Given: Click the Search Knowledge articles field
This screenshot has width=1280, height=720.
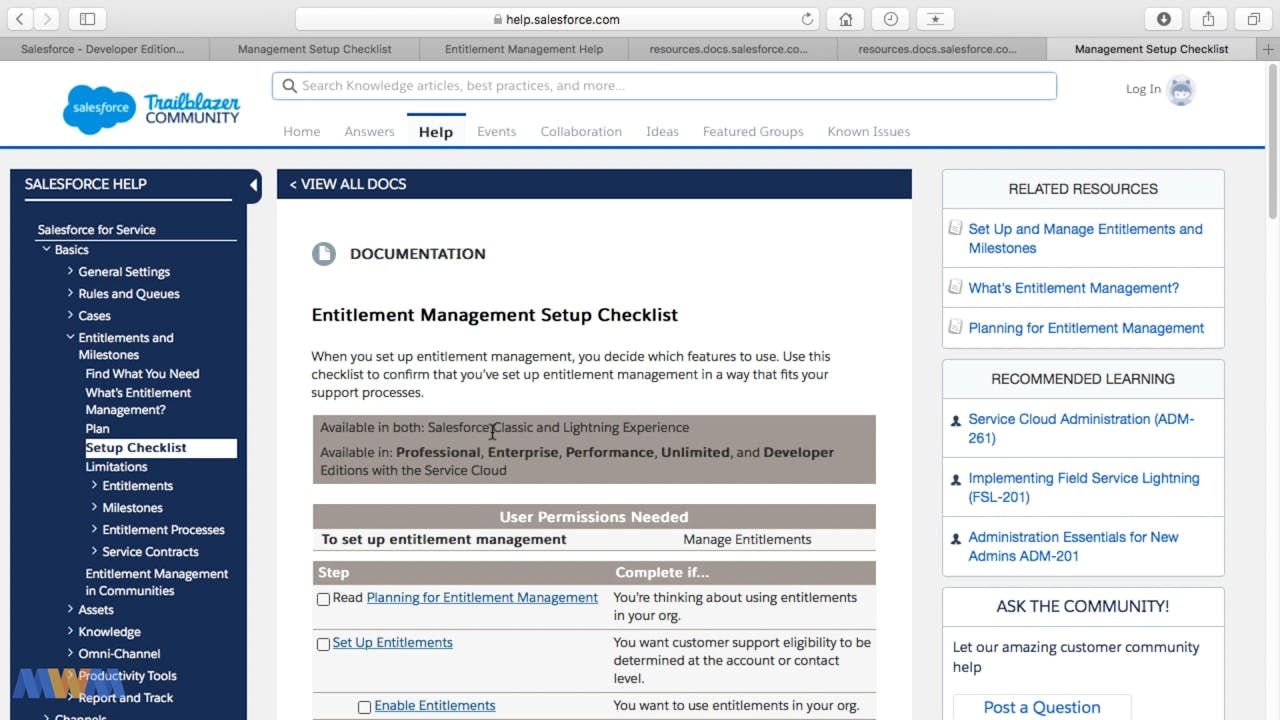Looking at the screenshot, I should pos(663,86).
